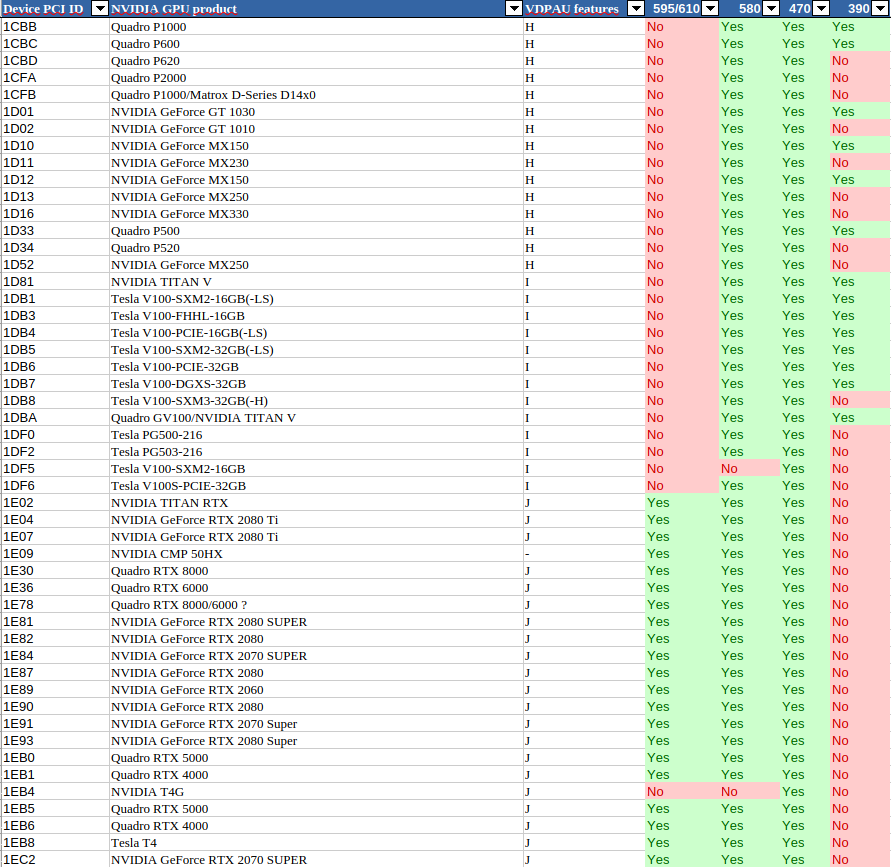Click the NVIDIA GeForce GT 1030 cell

(x=316, y=112)
